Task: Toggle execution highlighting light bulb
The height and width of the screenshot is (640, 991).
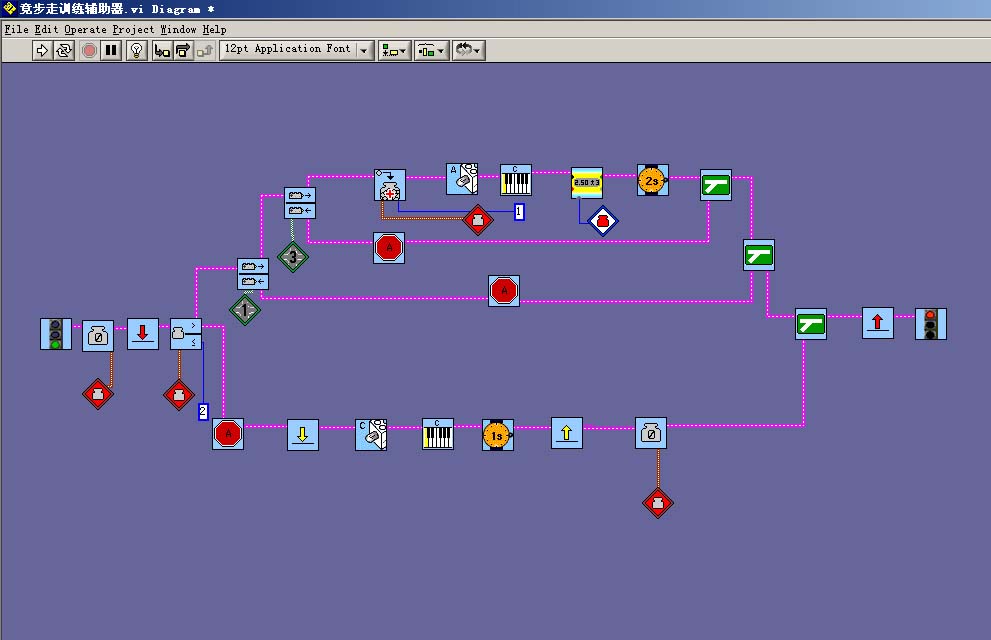Action: point(137,50)
